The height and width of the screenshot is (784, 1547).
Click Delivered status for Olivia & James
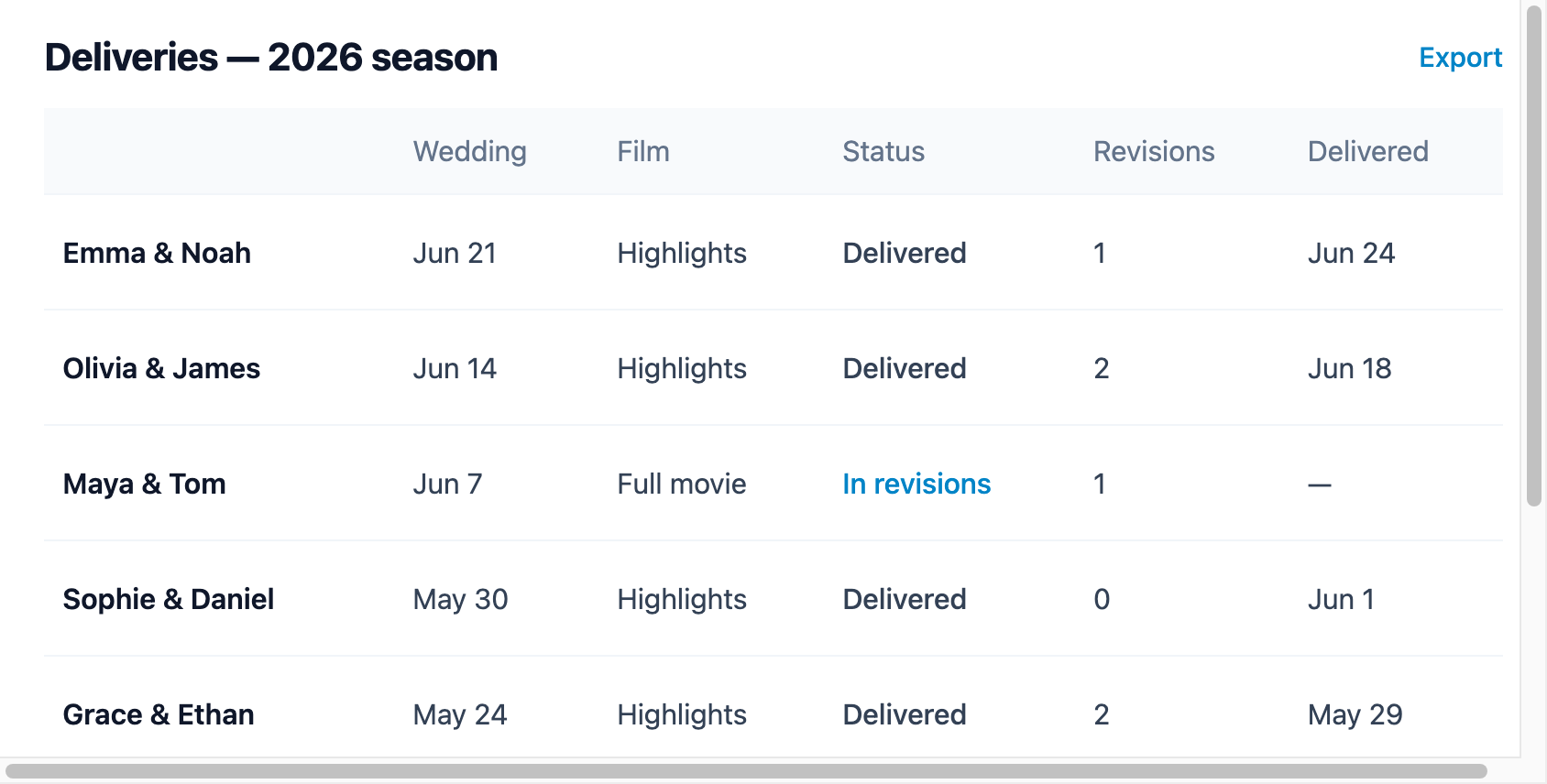pos(905,368)
